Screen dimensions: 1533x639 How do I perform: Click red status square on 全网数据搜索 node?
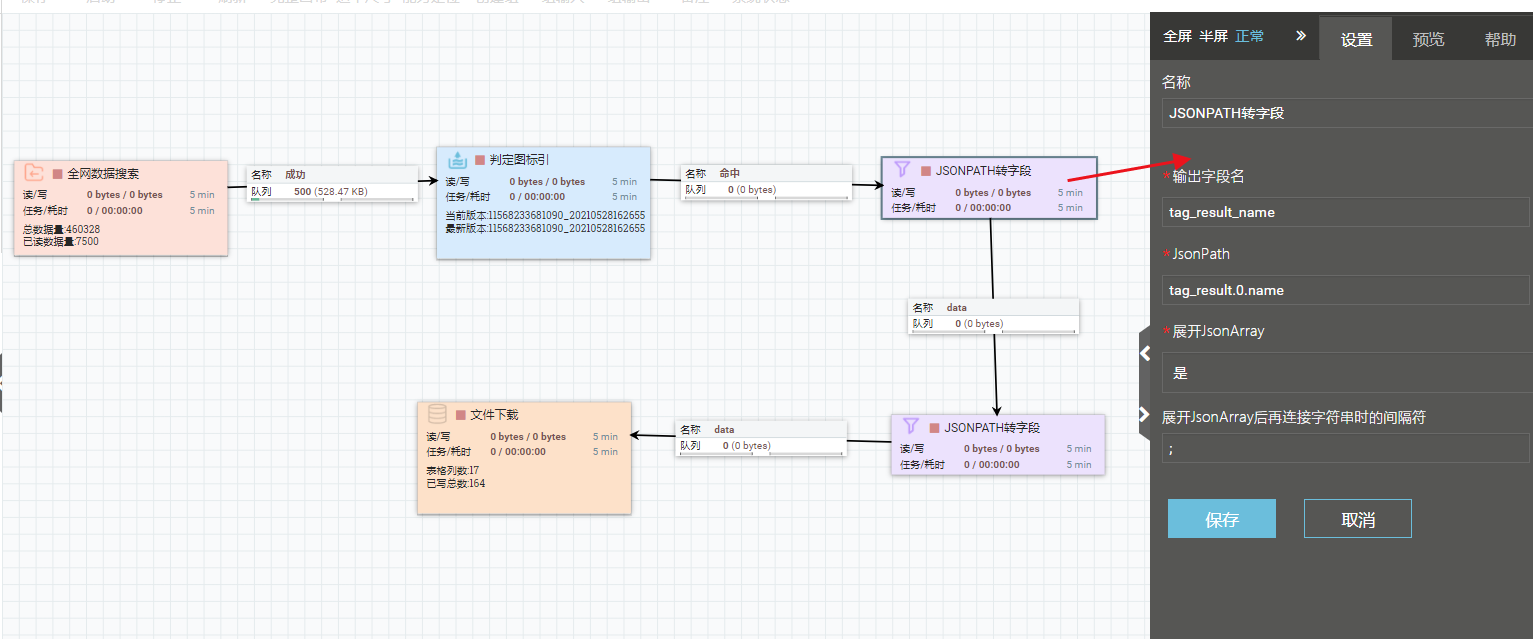(58, 174)
